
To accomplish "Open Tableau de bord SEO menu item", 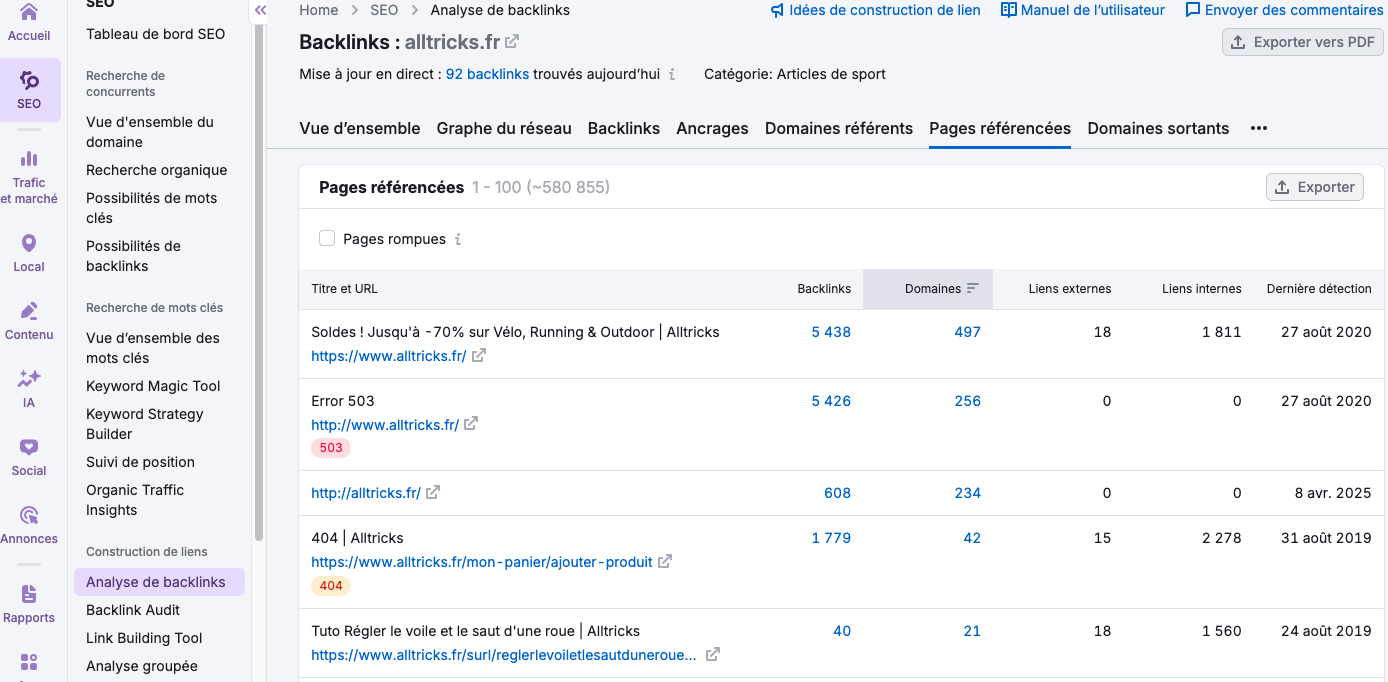I will [x=156, y=34].
